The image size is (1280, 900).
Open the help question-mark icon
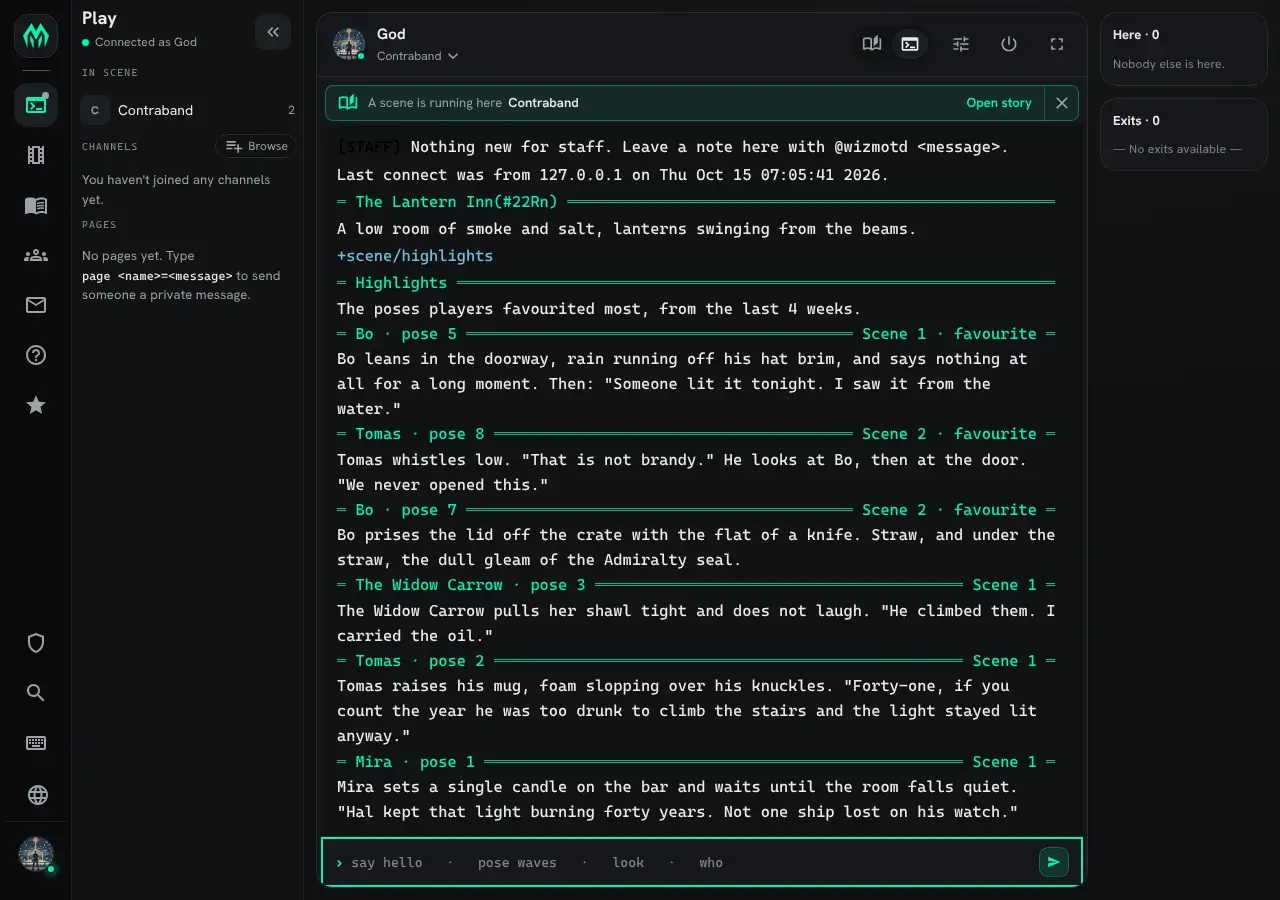(36, 355)
